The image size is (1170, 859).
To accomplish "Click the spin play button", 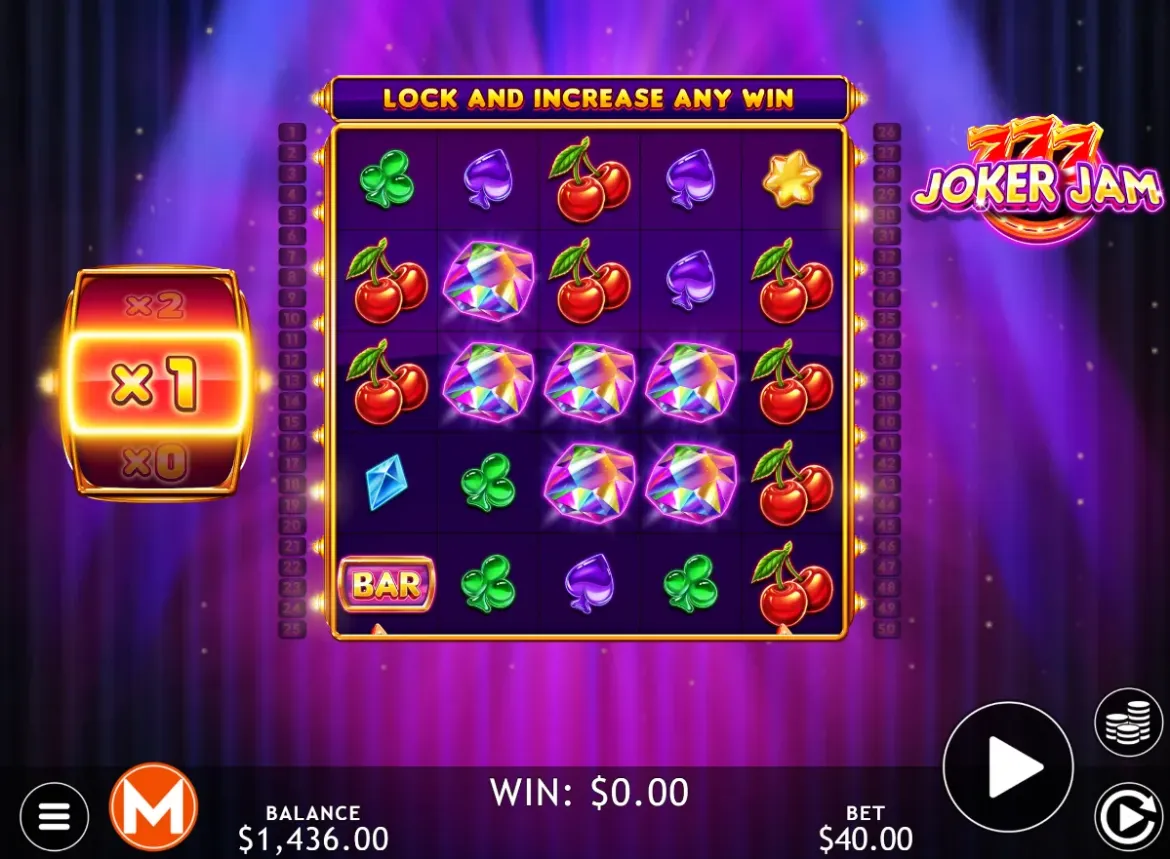I will (1008, 766).
